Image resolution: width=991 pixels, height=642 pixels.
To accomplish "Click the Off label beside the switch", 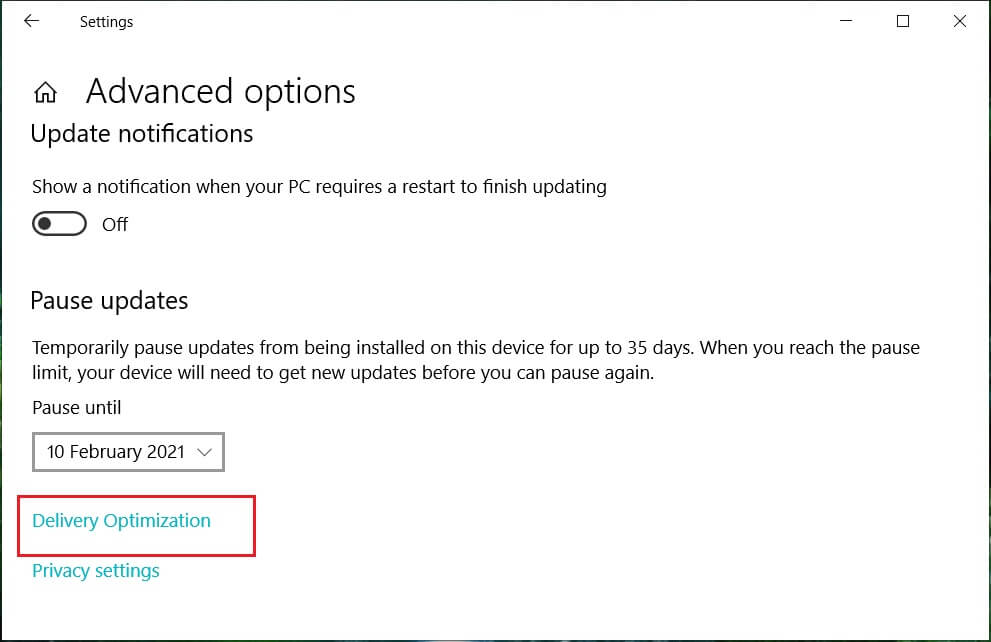I will point(115,224).
